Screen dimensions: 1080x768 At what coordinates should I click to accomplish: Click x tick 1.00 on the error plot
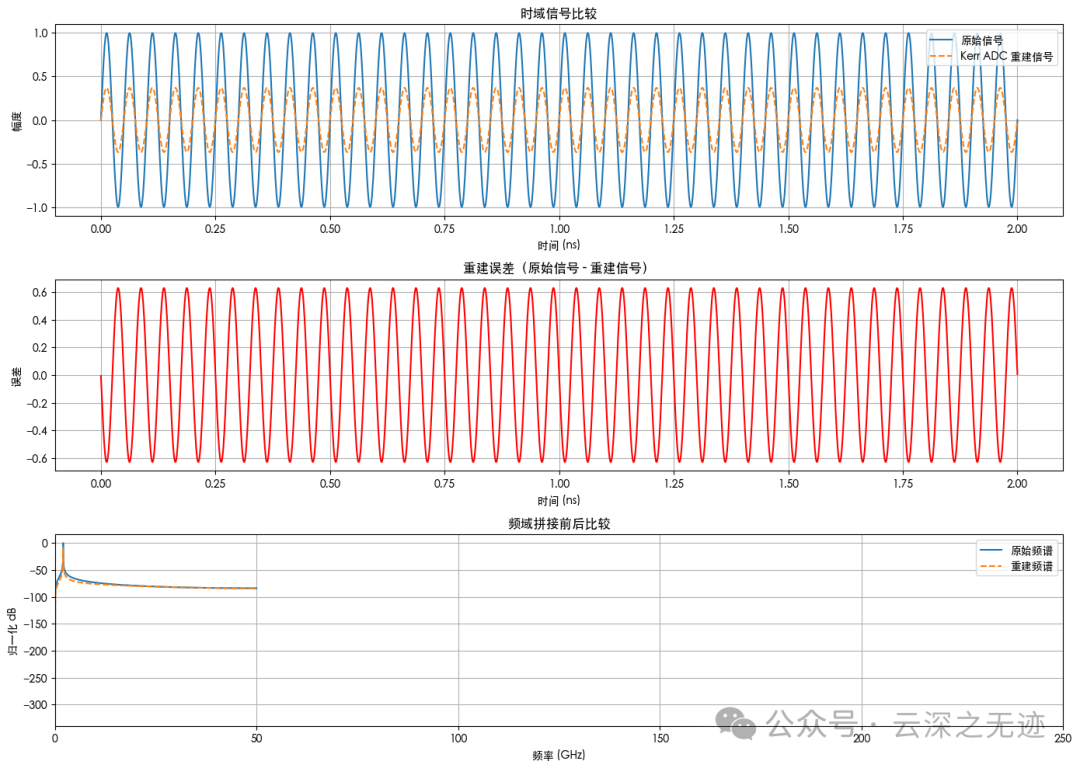pos(559,484)
